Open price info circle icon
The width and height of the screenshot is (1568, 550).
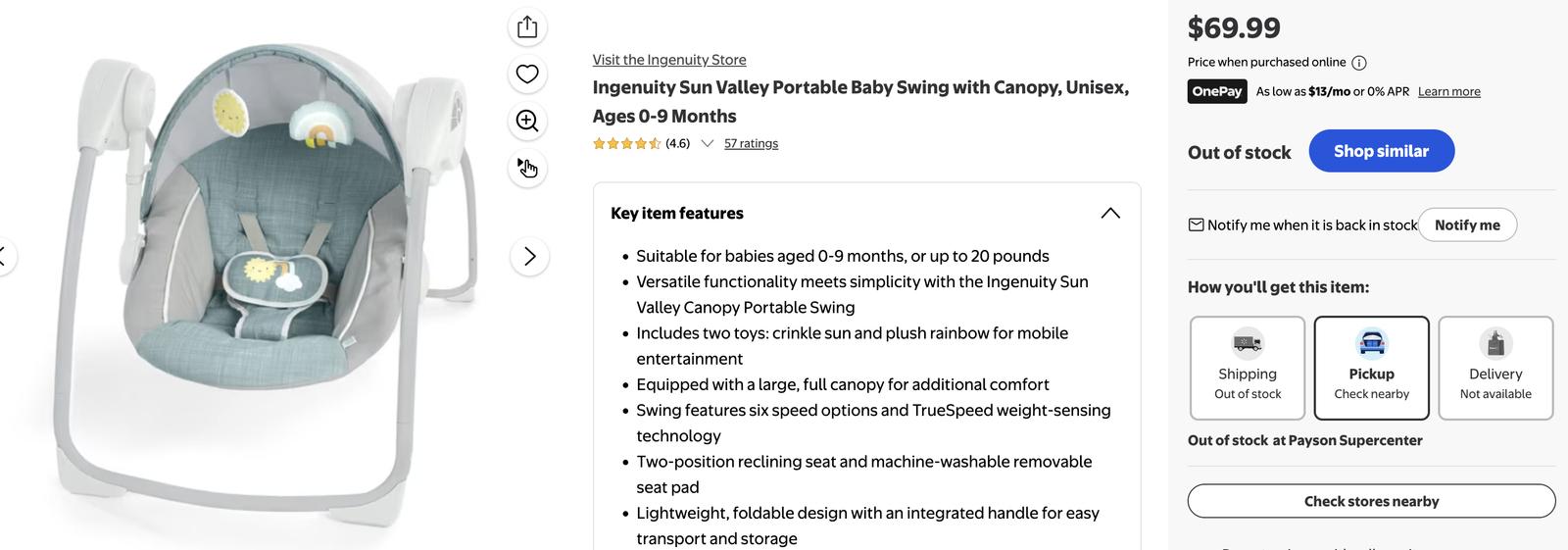coord(1359,63)
